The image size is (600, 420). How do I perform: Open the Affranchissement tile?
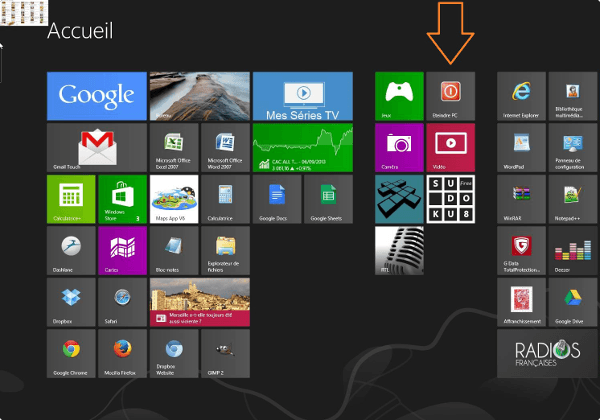pyautogui.click(x=521, y=302)
